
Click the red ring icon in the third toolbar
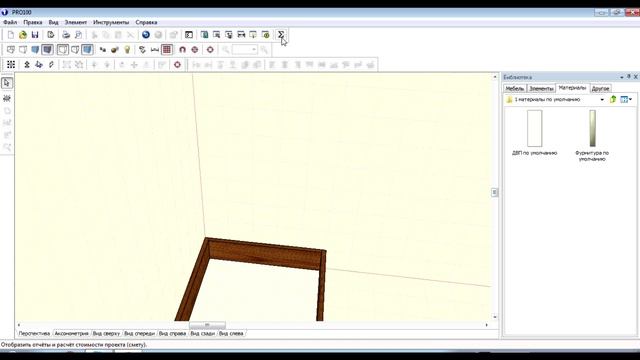(x=177, y=64)
